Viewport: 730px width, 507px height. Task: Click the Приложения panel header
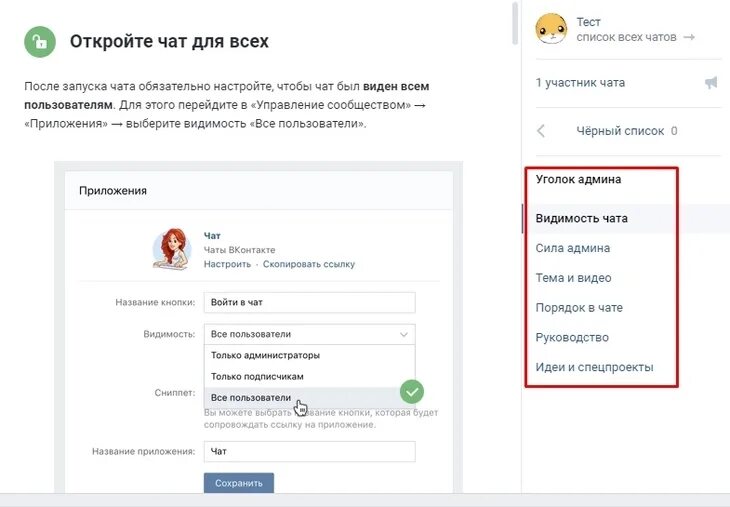point(258,190)
